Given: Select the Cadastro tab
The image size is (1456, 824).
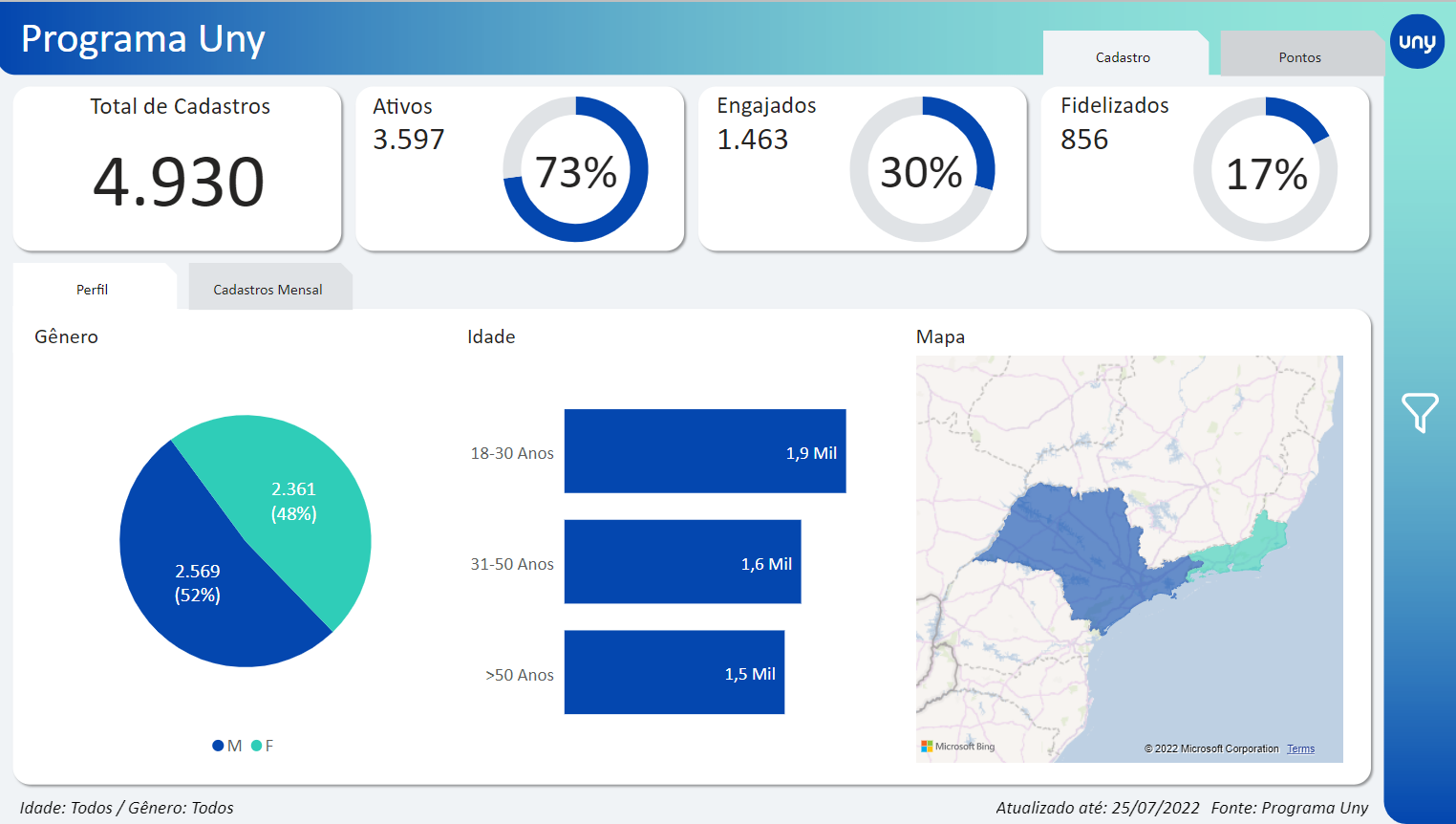Looking at the screenshot, I should tap(1123, 57).
